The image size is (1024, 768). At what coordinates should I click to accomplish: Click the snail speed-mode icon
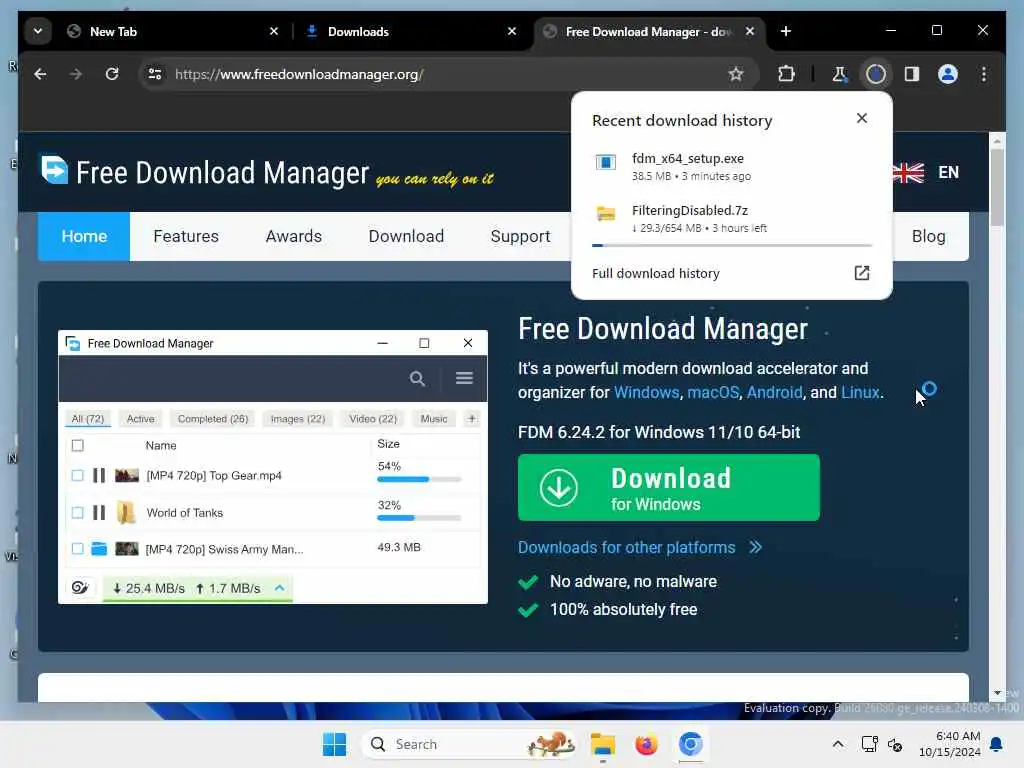coord(80,588)
